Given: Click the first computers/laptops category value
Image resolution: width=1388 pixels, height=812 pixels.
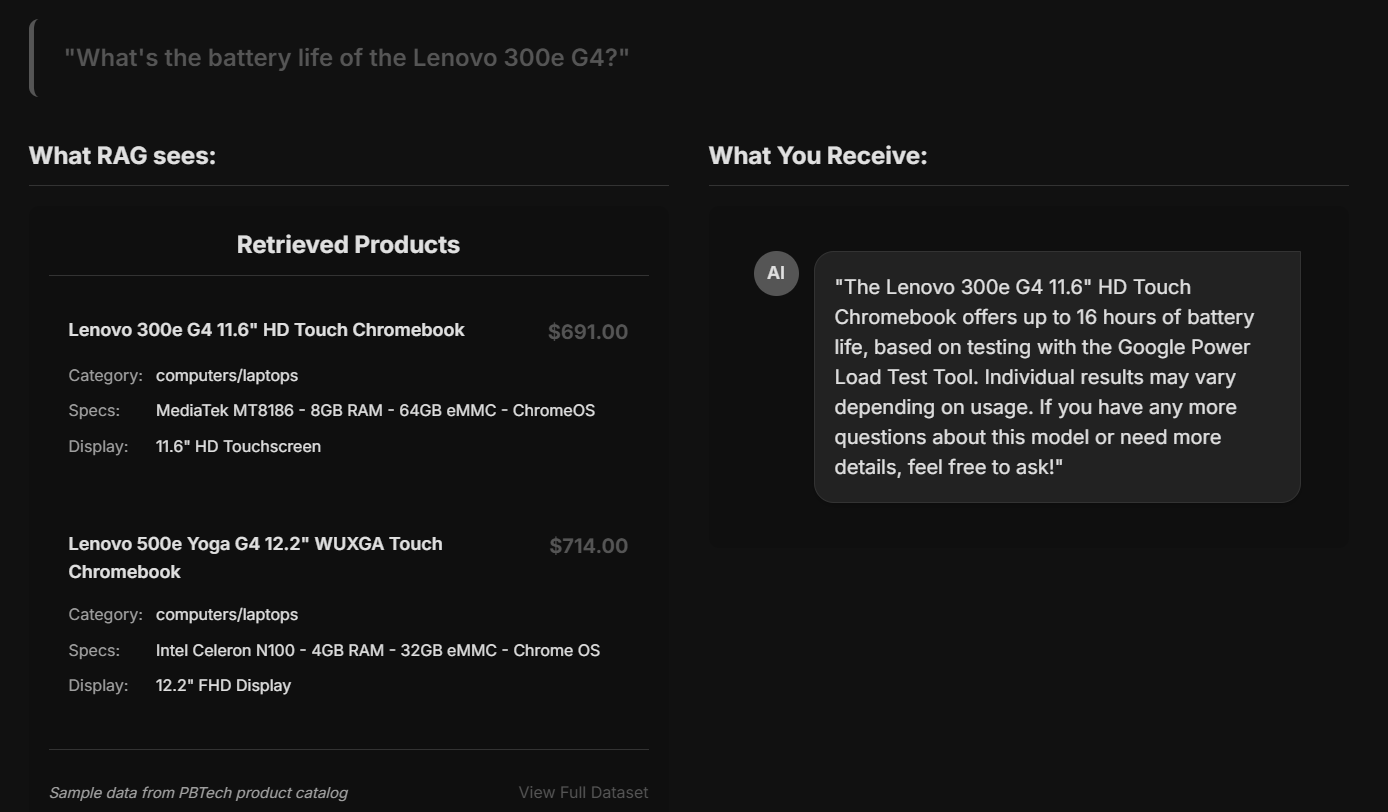Looking at the screenshot, I should [227, 376].
